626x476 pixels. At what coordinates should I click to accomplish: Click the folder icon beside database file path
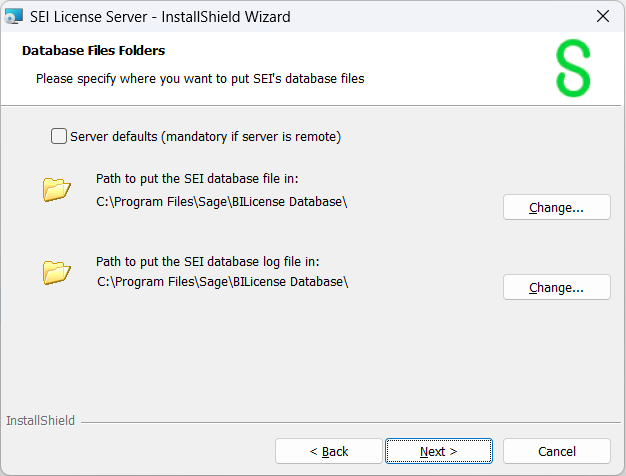pos(57,189)
